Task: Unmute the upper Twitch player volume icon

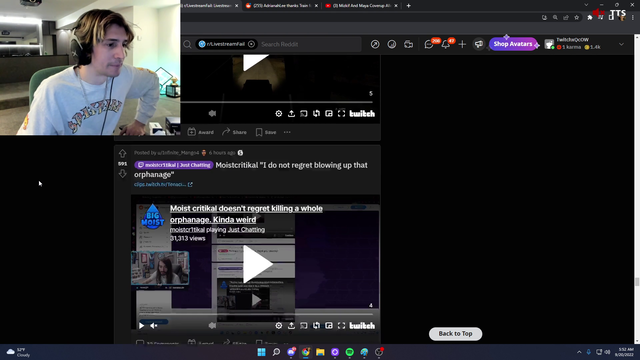Action: pyautogui.click(x=212, y=113)
